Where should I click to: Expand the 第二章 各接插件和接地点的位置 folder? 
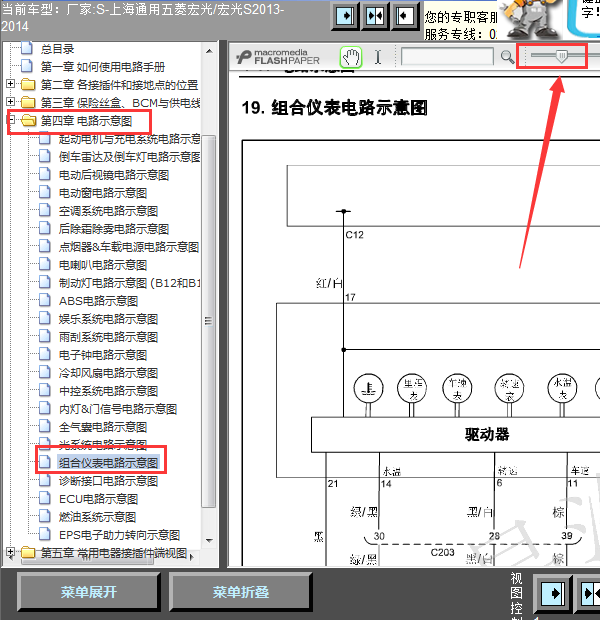pos(11,83)
